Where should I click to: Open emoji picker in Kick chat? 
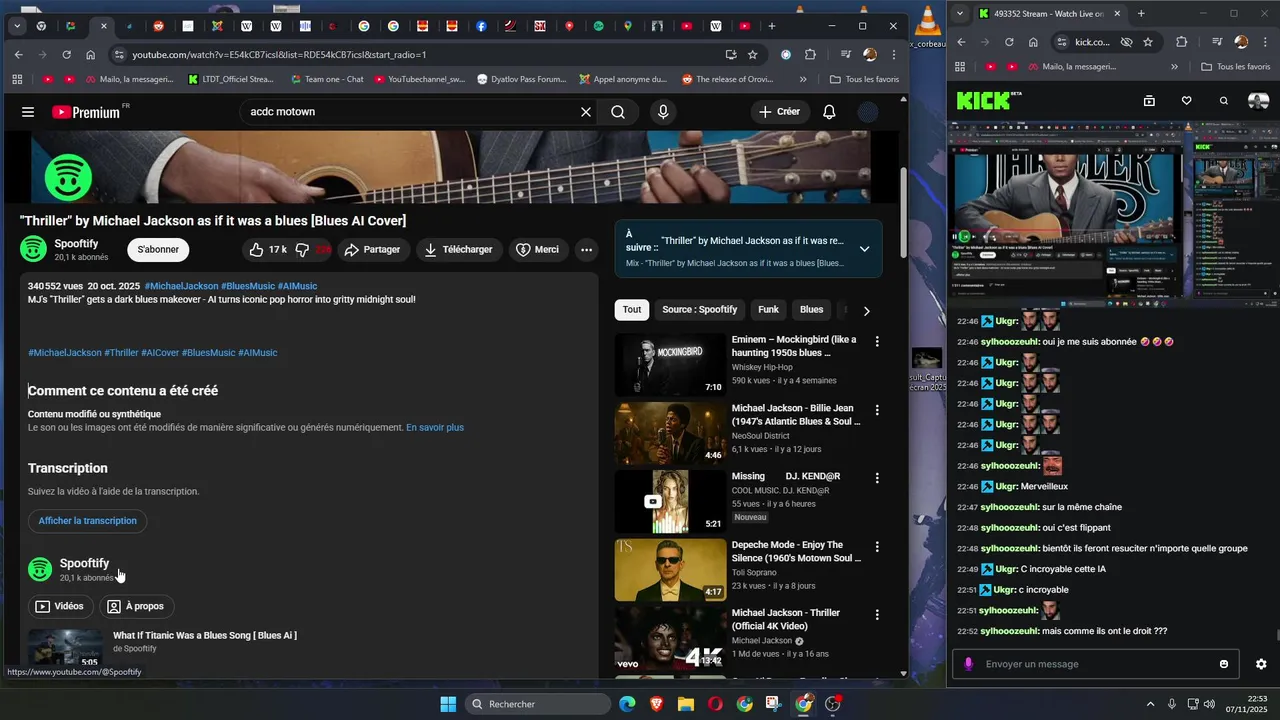click(1224, 664)
